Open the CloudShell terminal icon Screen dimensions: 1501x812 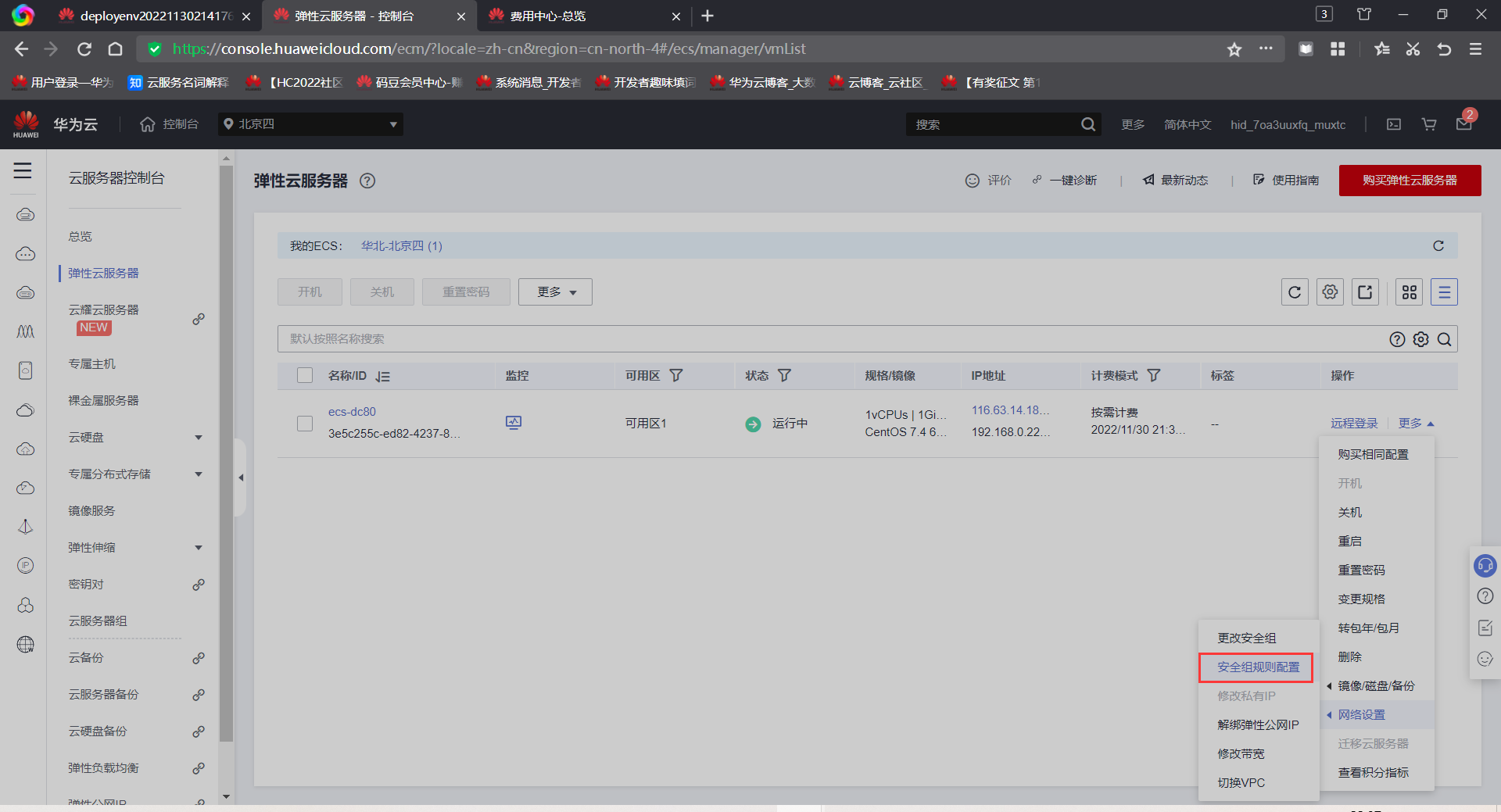pos(1394,124)
